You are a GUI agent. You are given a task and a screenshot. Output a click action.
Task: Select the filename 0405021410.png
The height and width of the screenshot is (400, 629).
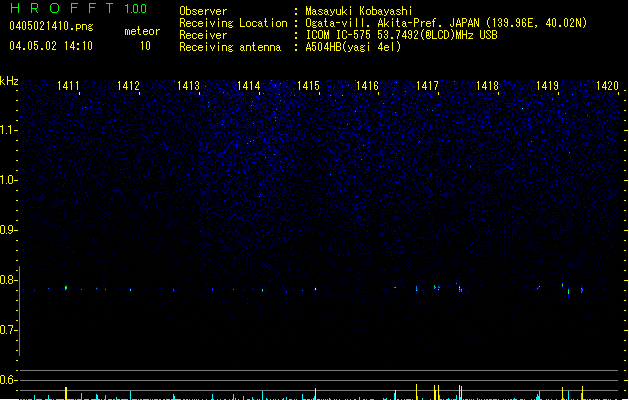pos(51,26)
